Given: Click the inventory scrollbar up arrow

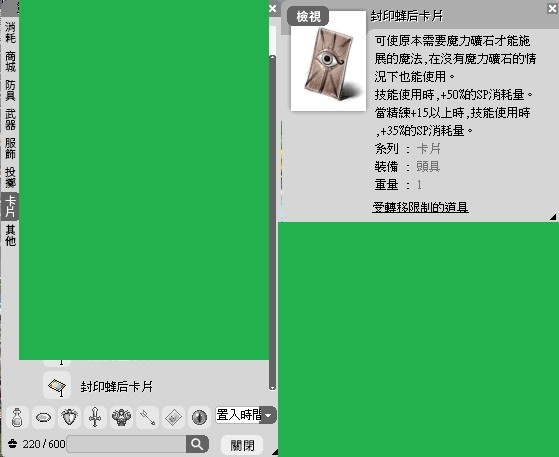Looking at the screenshot, I should point(272,57).
